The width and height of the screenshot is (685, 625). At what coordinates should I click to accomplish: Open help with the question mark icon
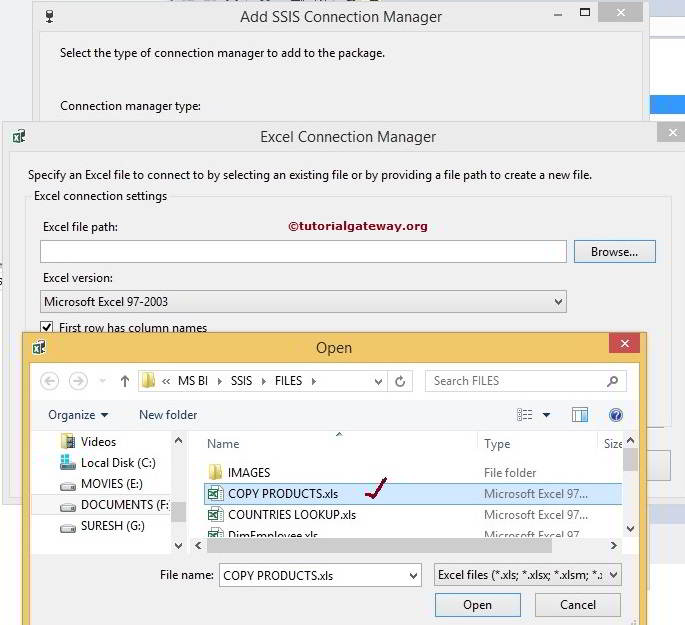(x=616, y=414)
